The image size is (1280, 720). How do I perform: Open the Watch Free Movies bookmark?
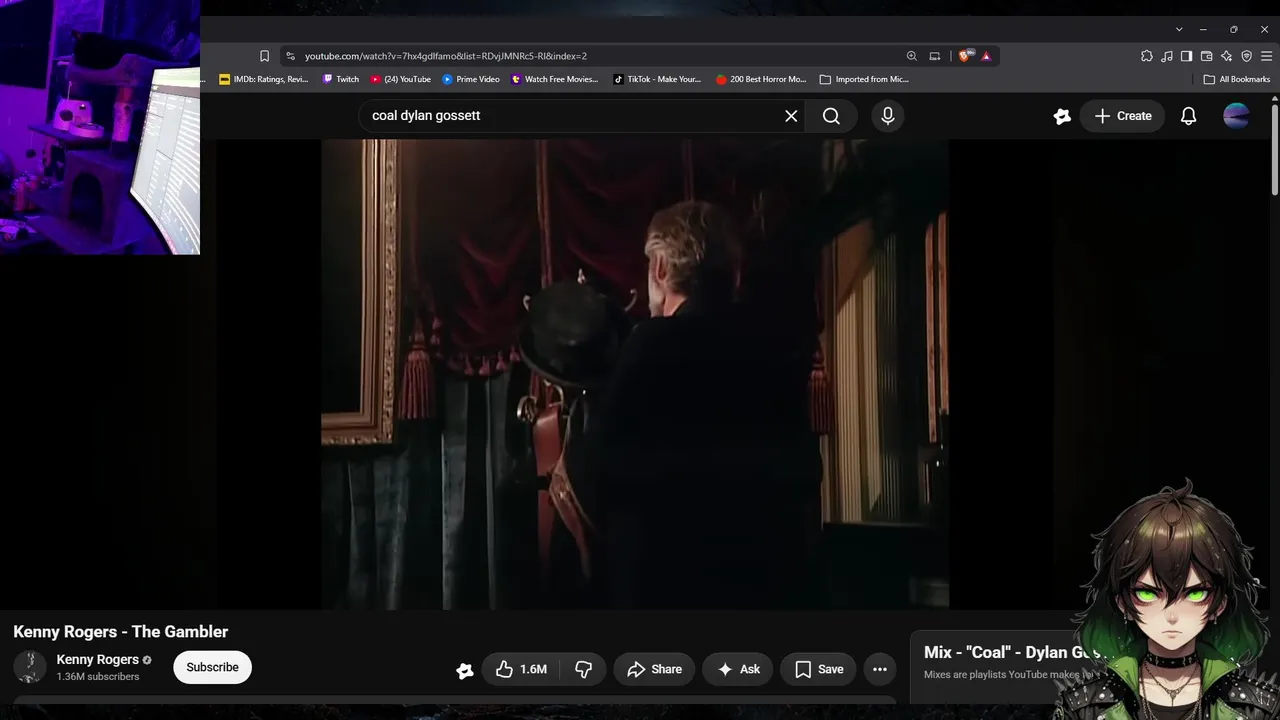[x=555, y=79]
